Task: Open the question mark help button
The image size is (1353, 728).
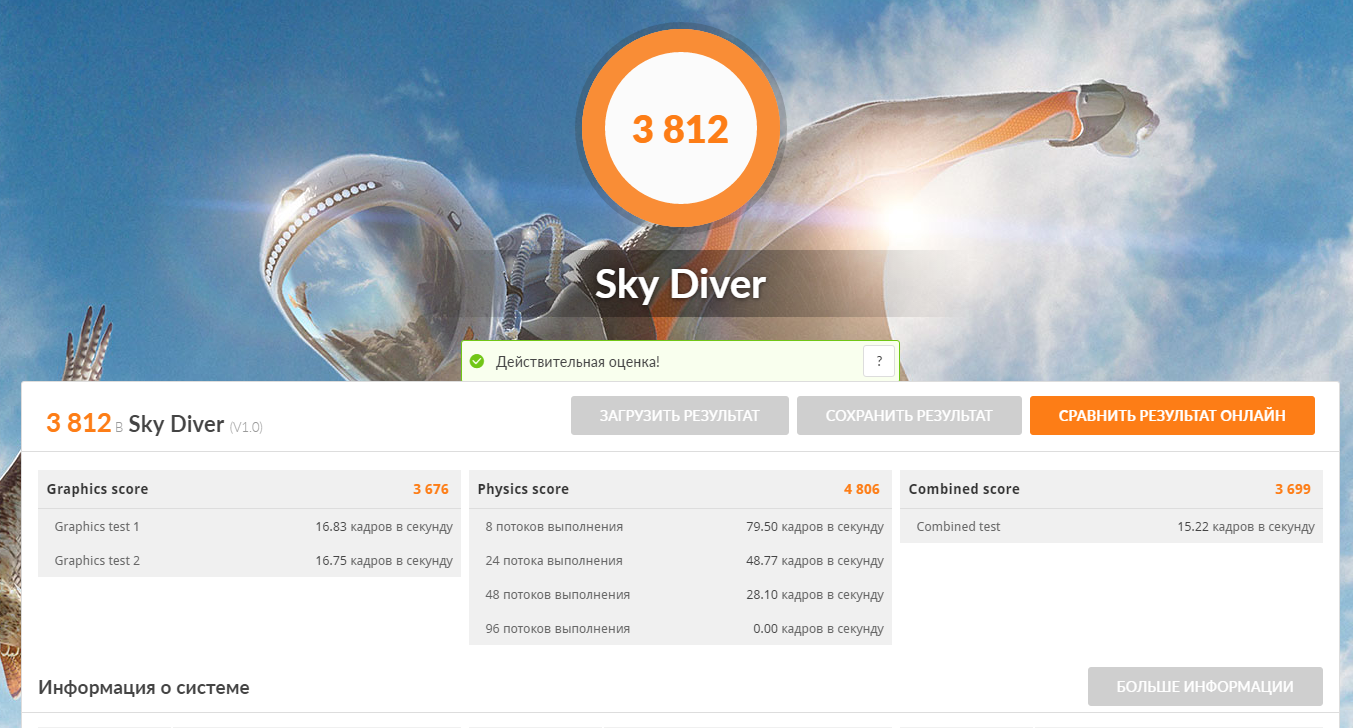Action: point(879,361)
